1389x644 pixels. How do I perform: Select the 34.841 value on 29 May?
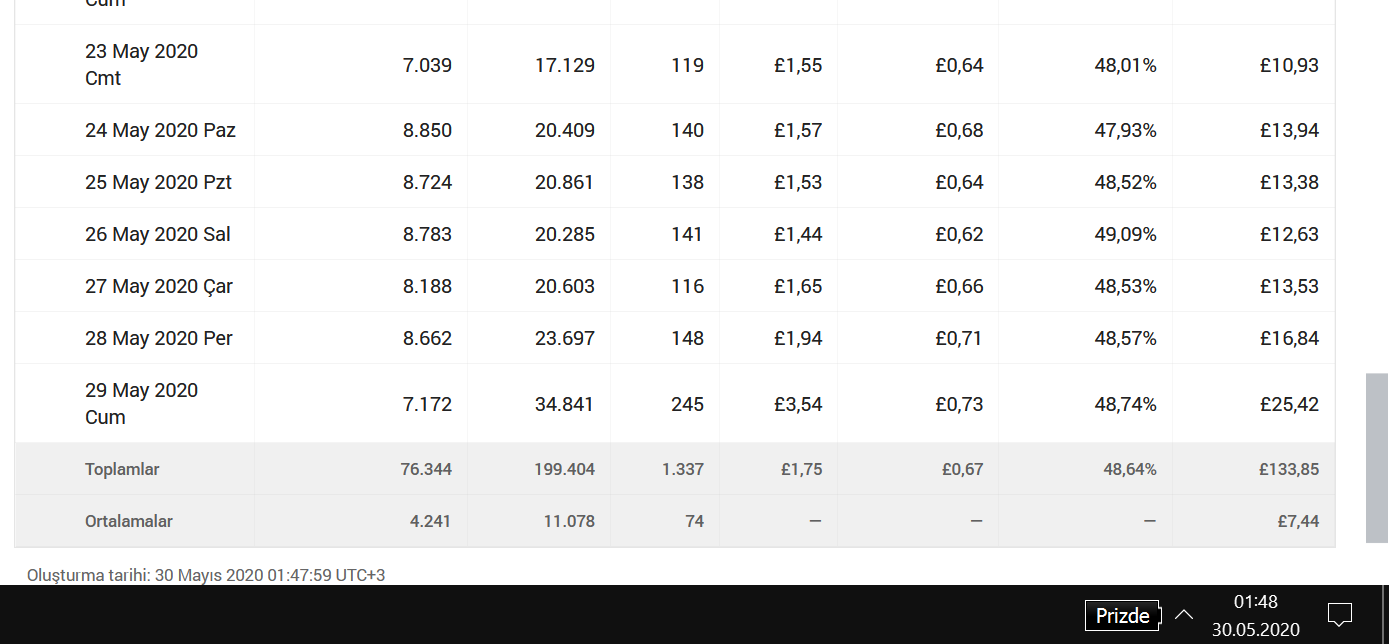pyautogui.click(x=564, y=404)
